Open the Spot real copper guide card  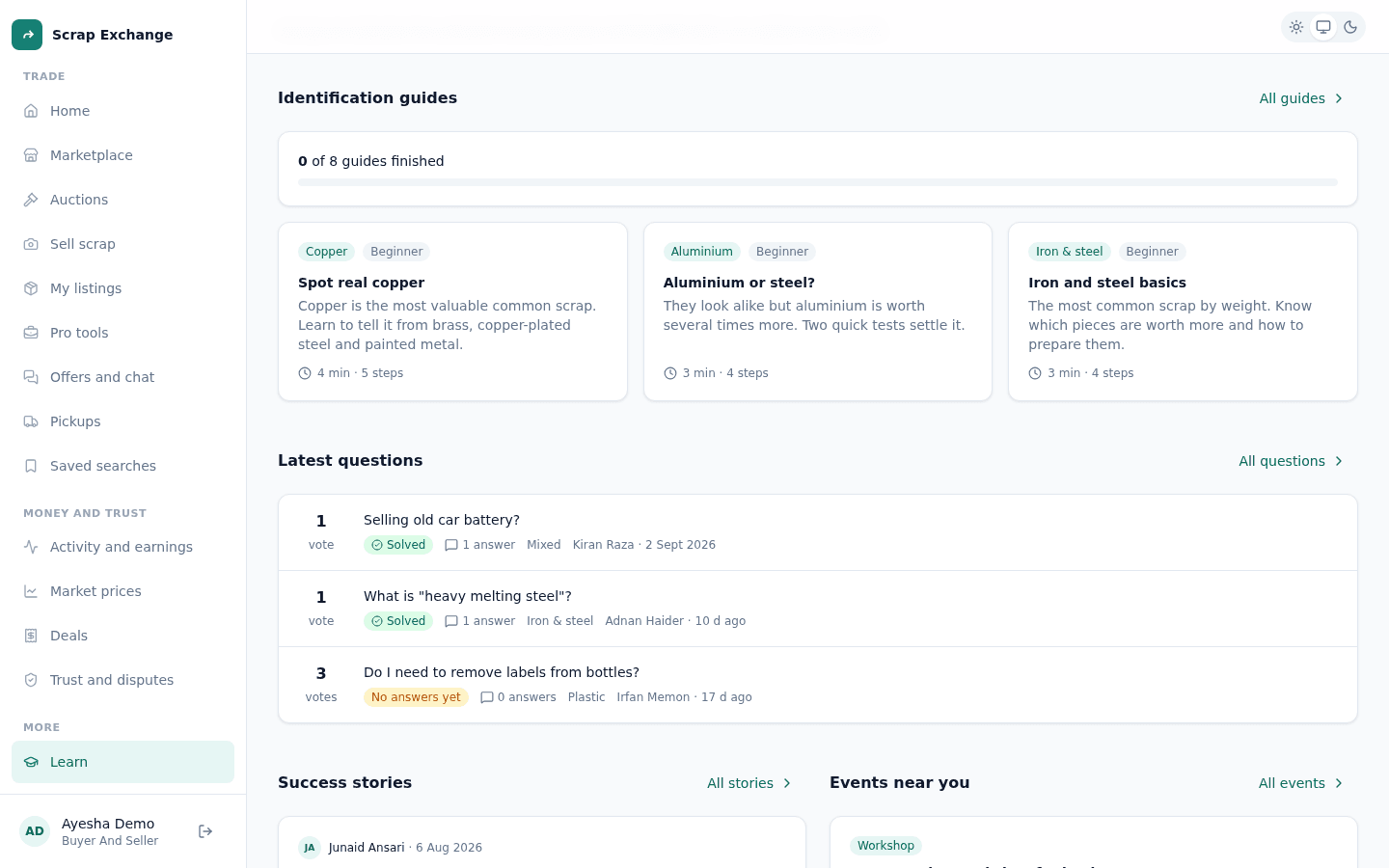[452, 312]
